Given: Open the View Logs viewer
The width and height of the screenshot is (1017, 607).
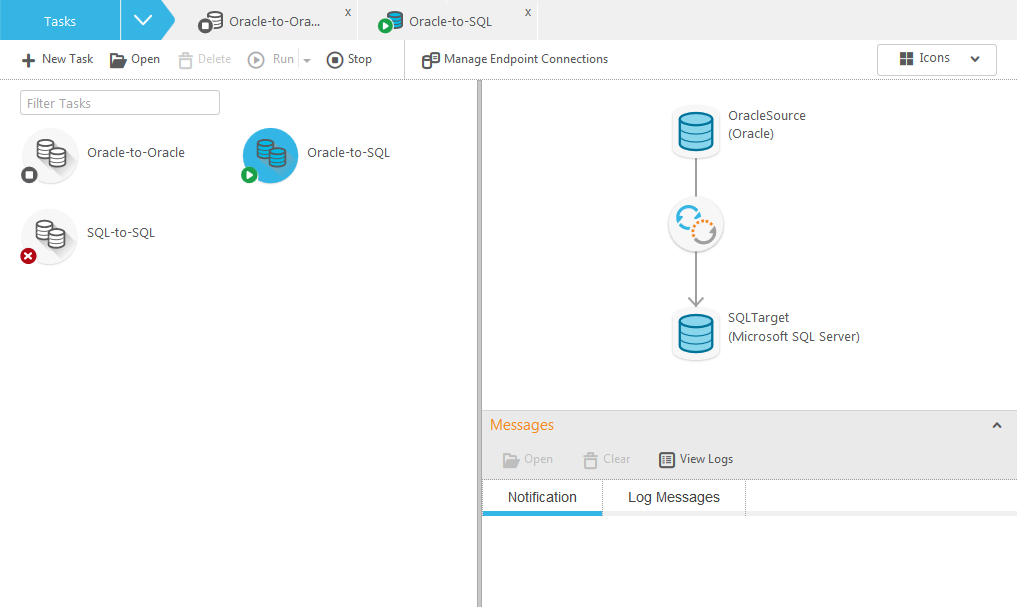Looking at the screenshot, I should coord(695,459).
